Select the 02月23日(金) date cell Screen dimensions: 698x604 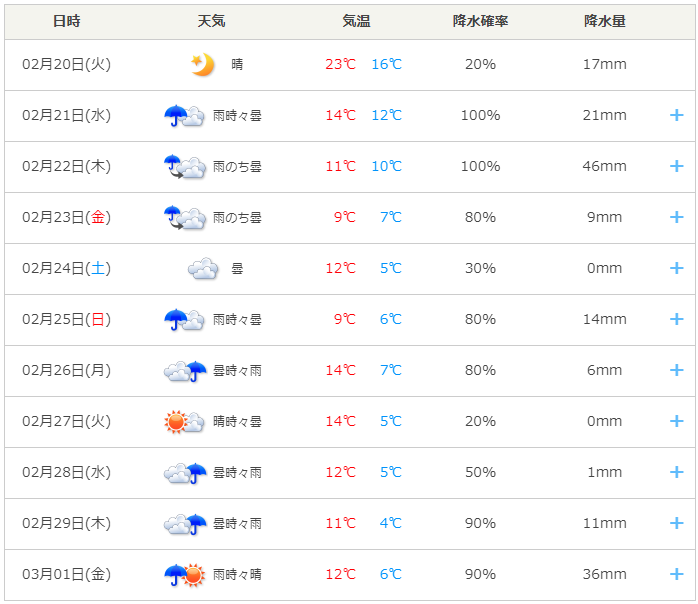click(66, 217)
